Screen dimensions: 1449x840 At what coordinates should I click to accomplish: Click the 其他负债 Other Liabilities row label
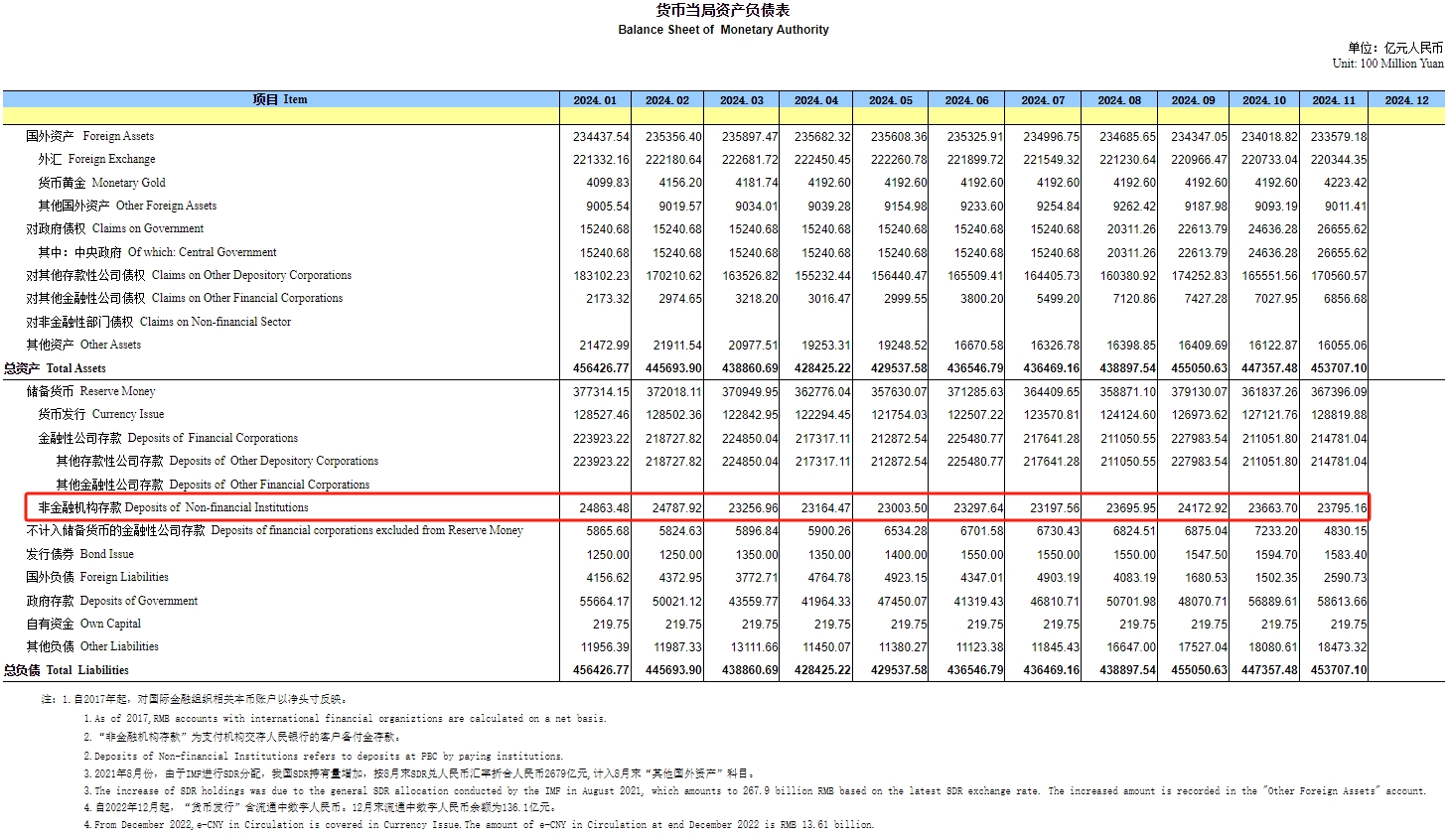coord(92,646)
